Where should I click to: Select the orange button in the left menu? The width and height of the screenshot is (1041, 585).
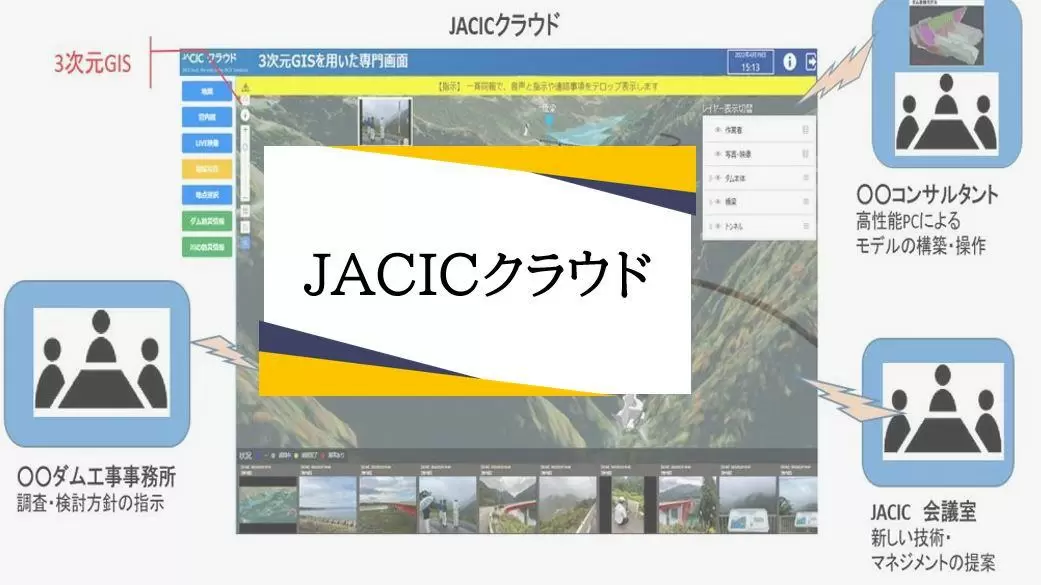click(207, 169)
